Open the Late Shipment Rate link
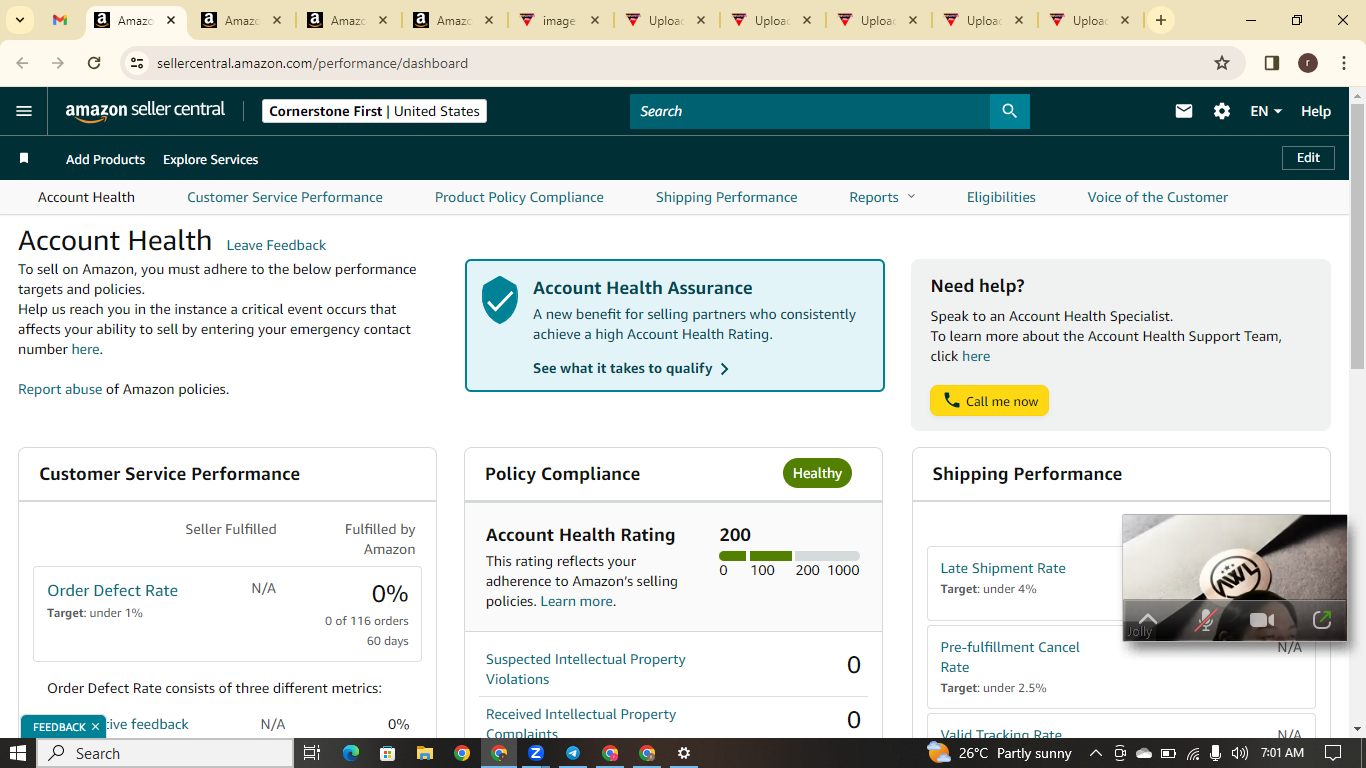1366x768 pixels. pos(1003,568)
